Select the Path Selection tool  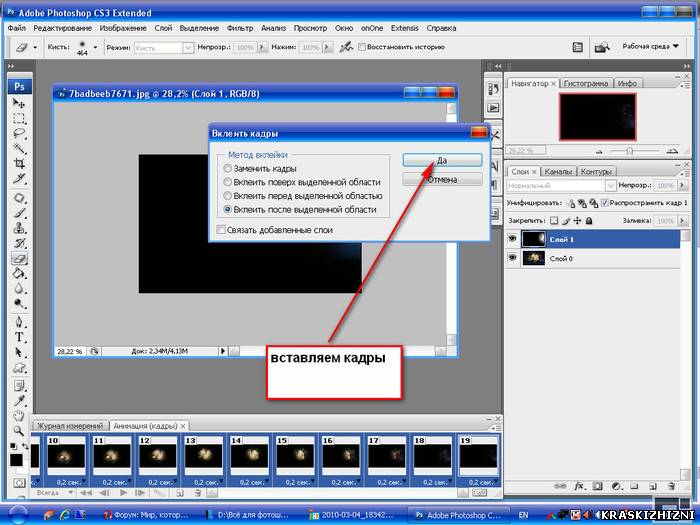point(19,352)
